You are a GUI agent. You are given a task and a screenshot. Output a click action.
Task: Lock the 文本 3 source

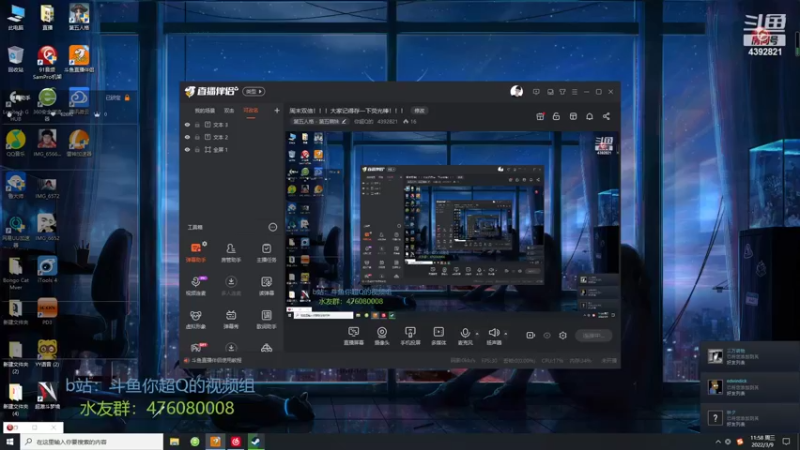[x=197, y=124]
